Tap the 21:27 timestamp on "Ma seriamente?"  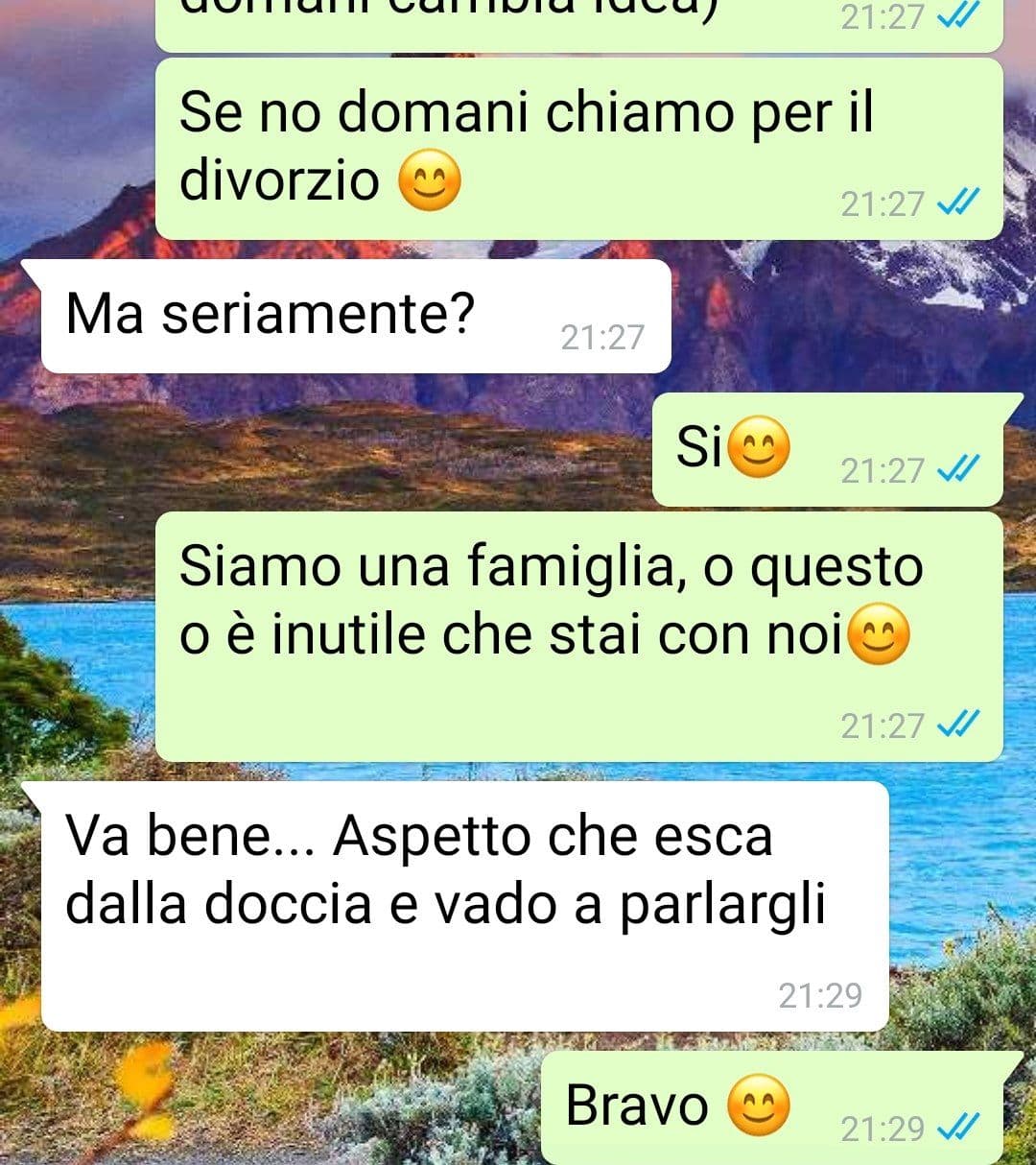602,337
